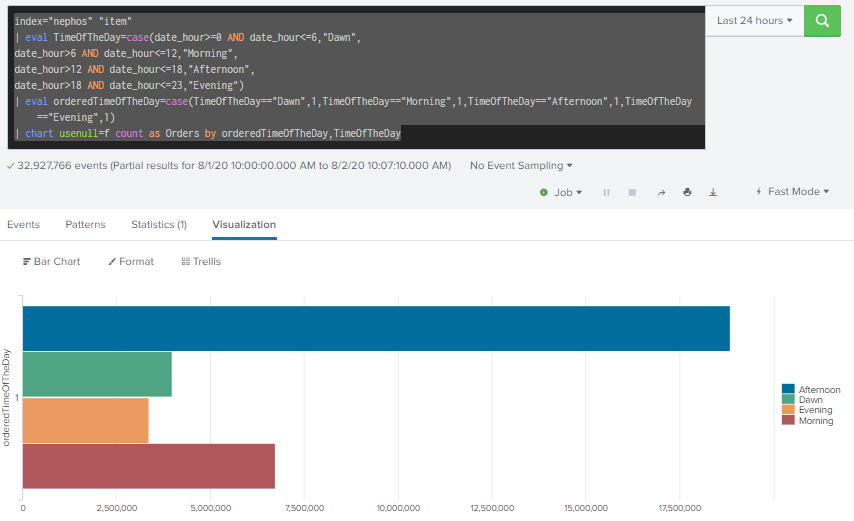The height and width of the screenshot is (521, 854).
Task: Run search with the green magnifier button
Action: coord(822,20)
